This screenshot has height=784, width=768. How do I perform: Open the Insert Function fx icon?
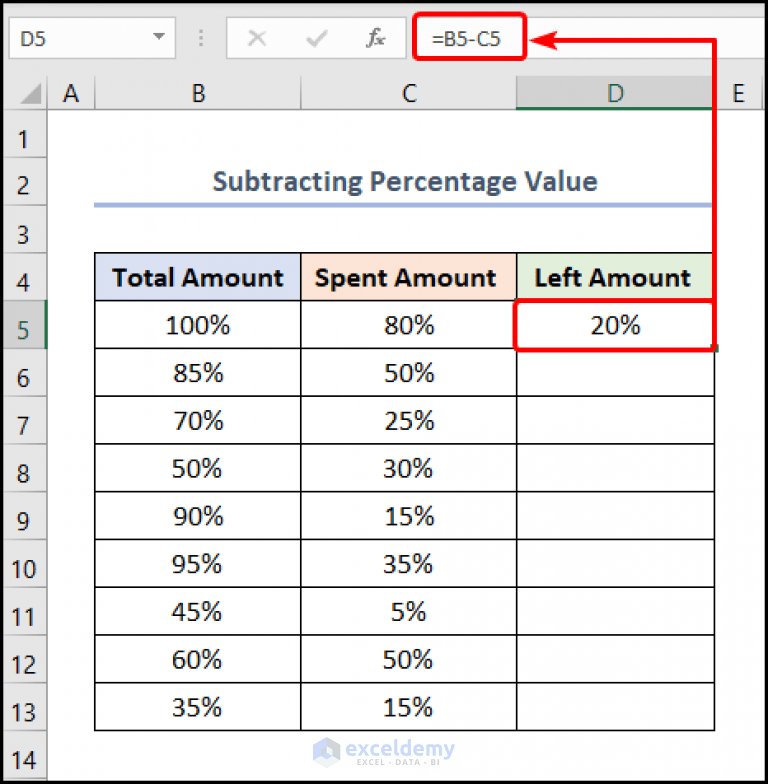(376, 38)
